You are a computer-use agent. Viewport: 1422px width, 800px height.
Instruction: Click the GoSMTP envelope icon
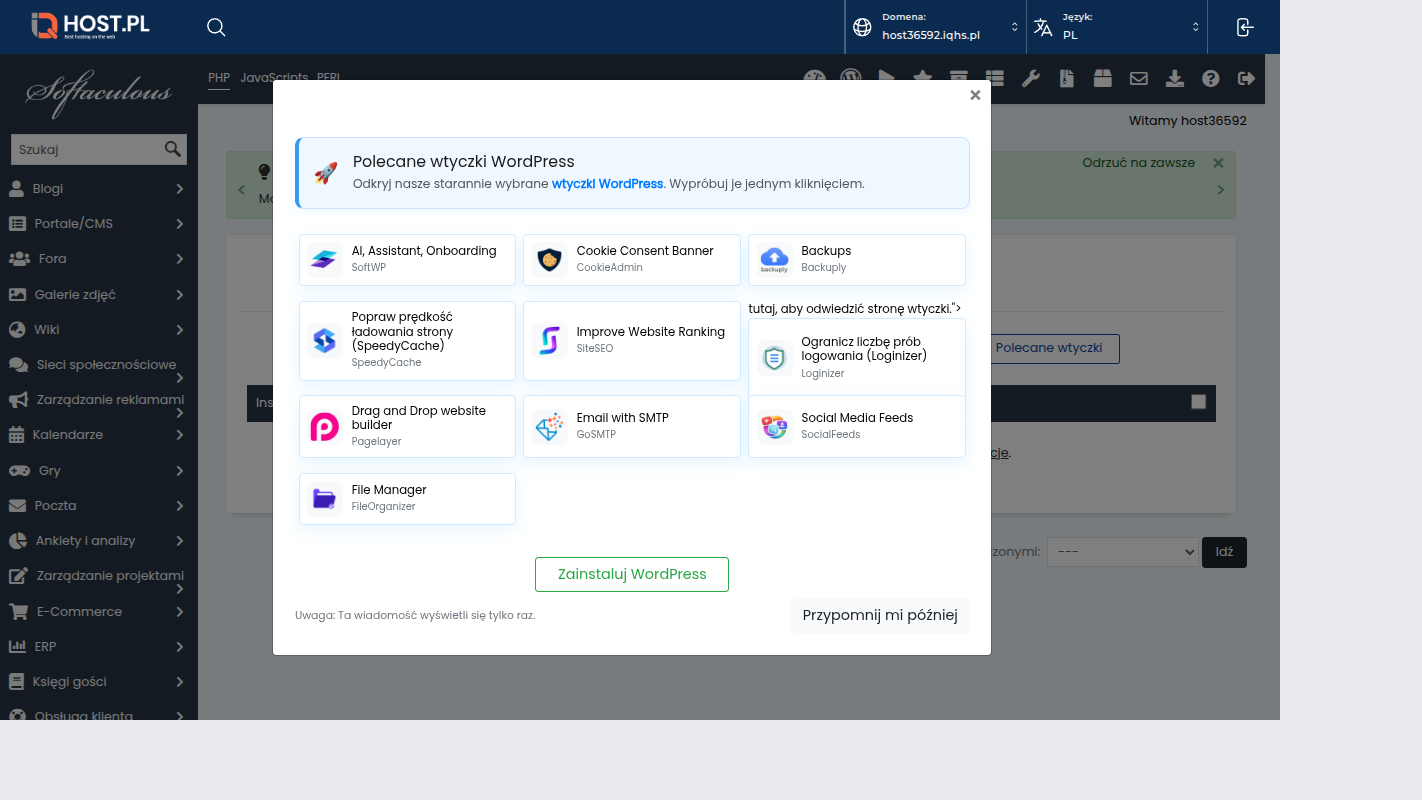click(550, 426)
